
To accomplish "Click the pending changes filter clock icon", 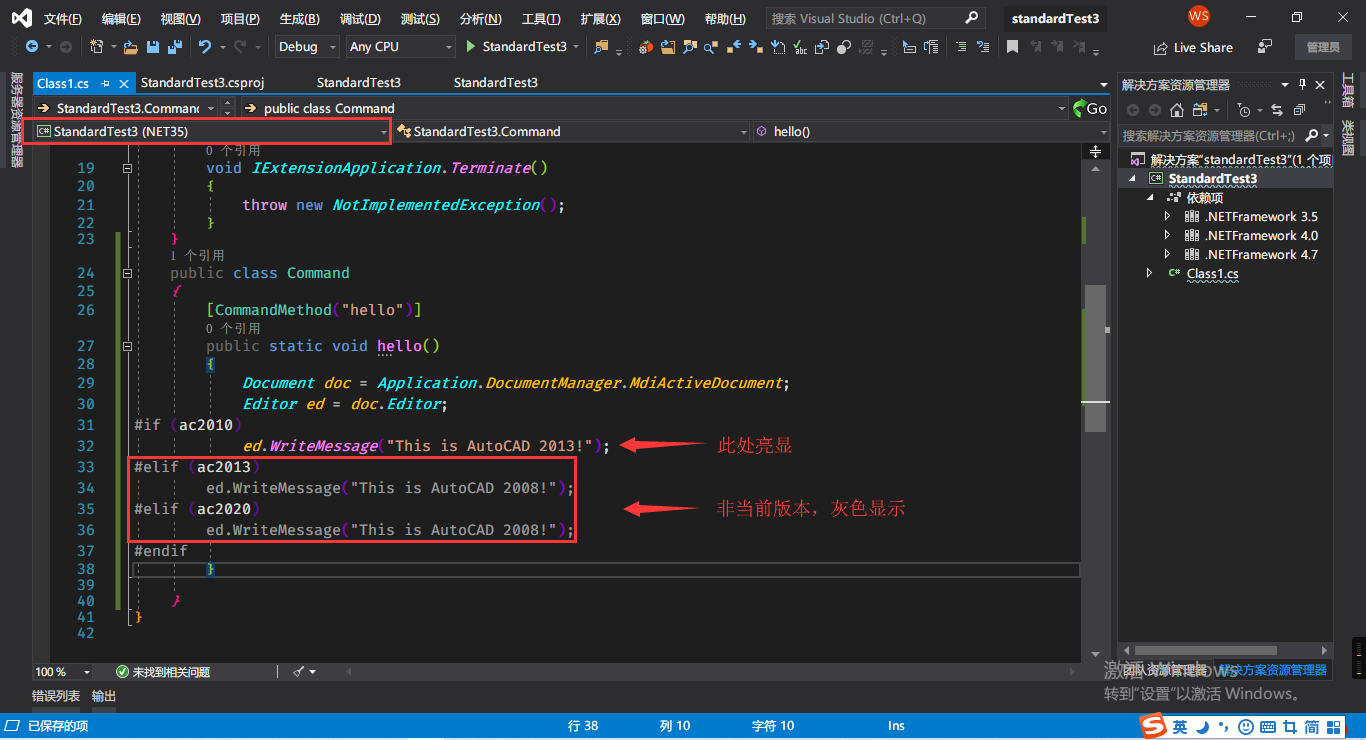I will click(x=1243, y=110).
